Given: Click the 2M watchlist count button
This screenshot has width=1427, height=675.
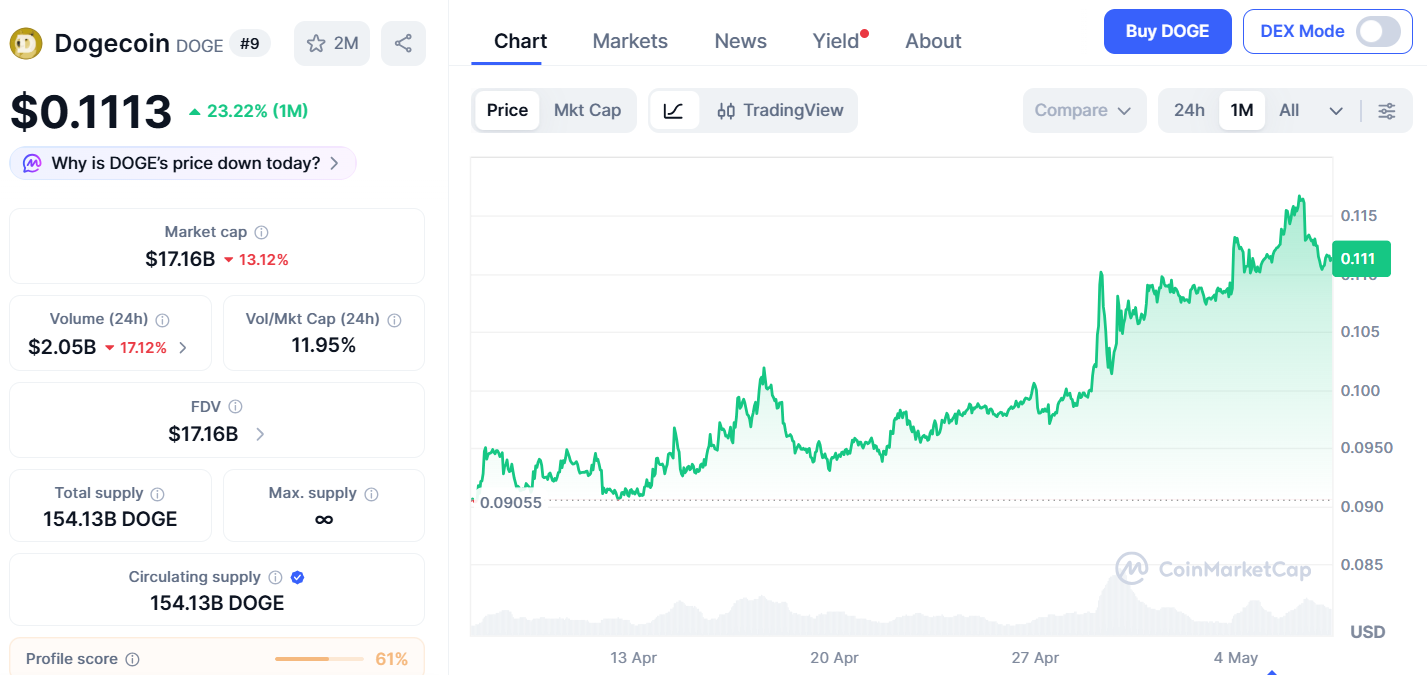Looking at the screenshot, I should point(332,43).
